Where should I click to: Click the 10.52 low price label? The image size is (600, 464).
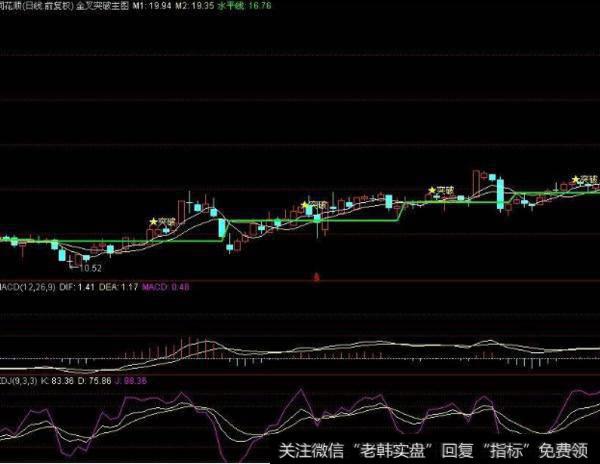90,268
